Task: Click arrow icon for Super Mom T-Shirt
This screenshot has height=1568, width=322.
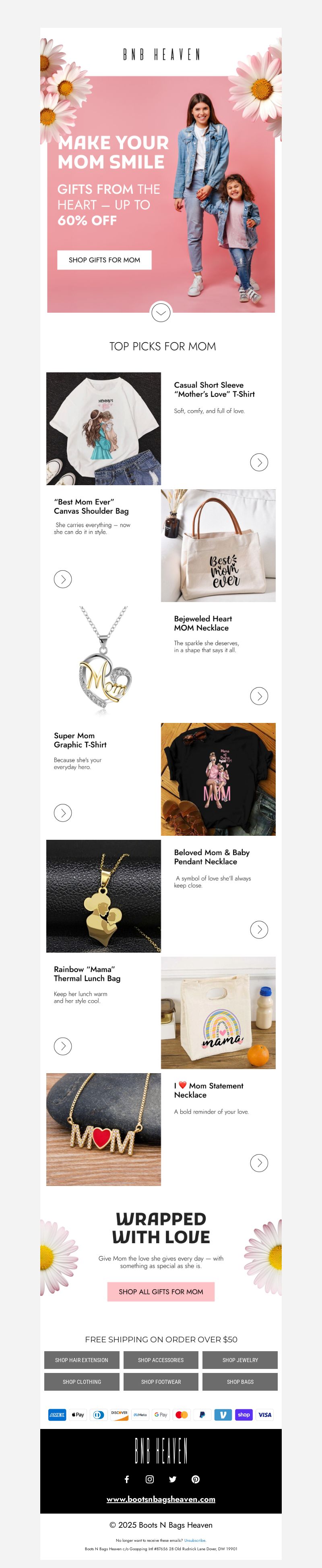Action: point(62,812)
